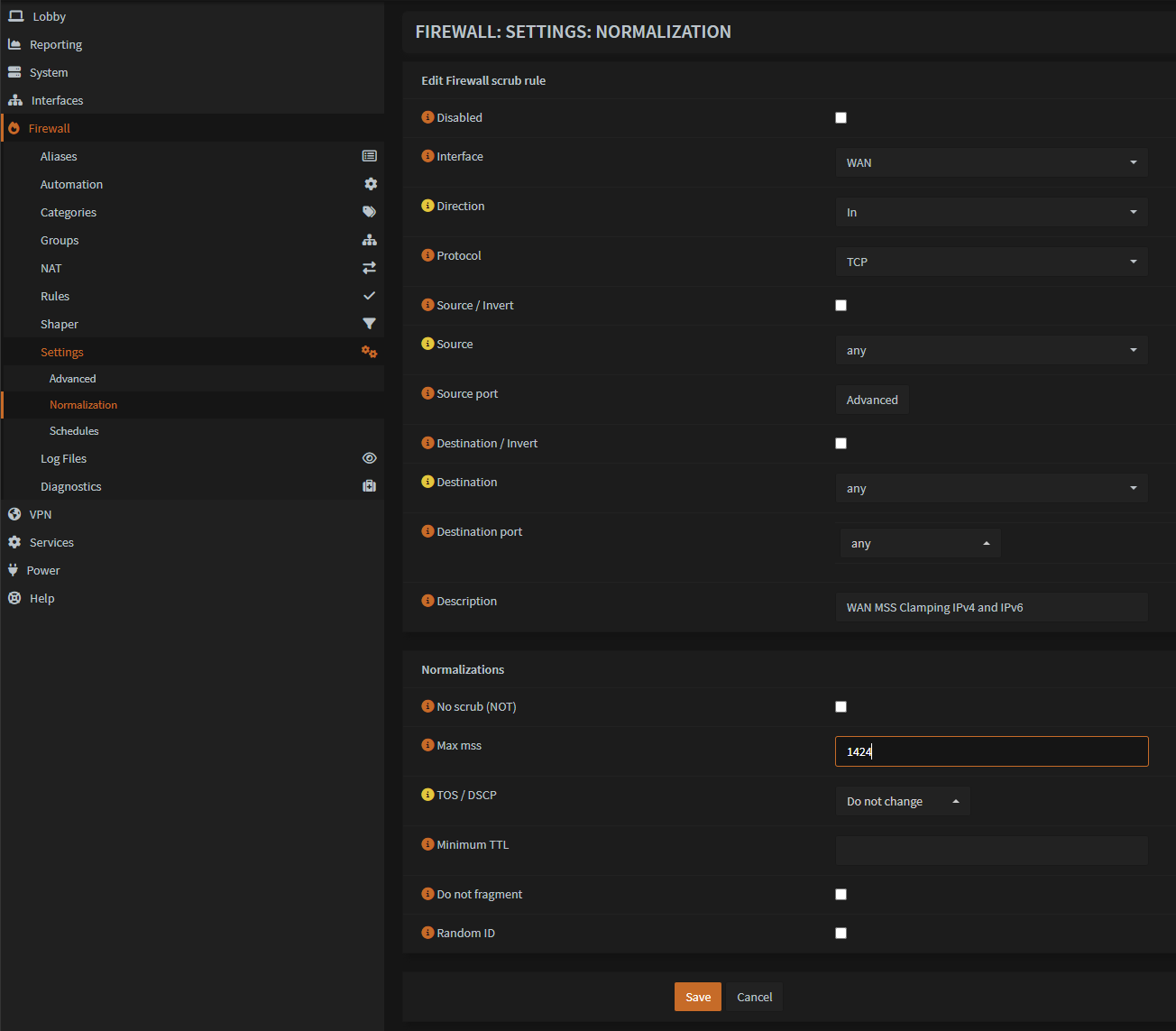Save the firewall scrub rule
Viewport: 1176px width, 1031px height.
pos(697,997)
